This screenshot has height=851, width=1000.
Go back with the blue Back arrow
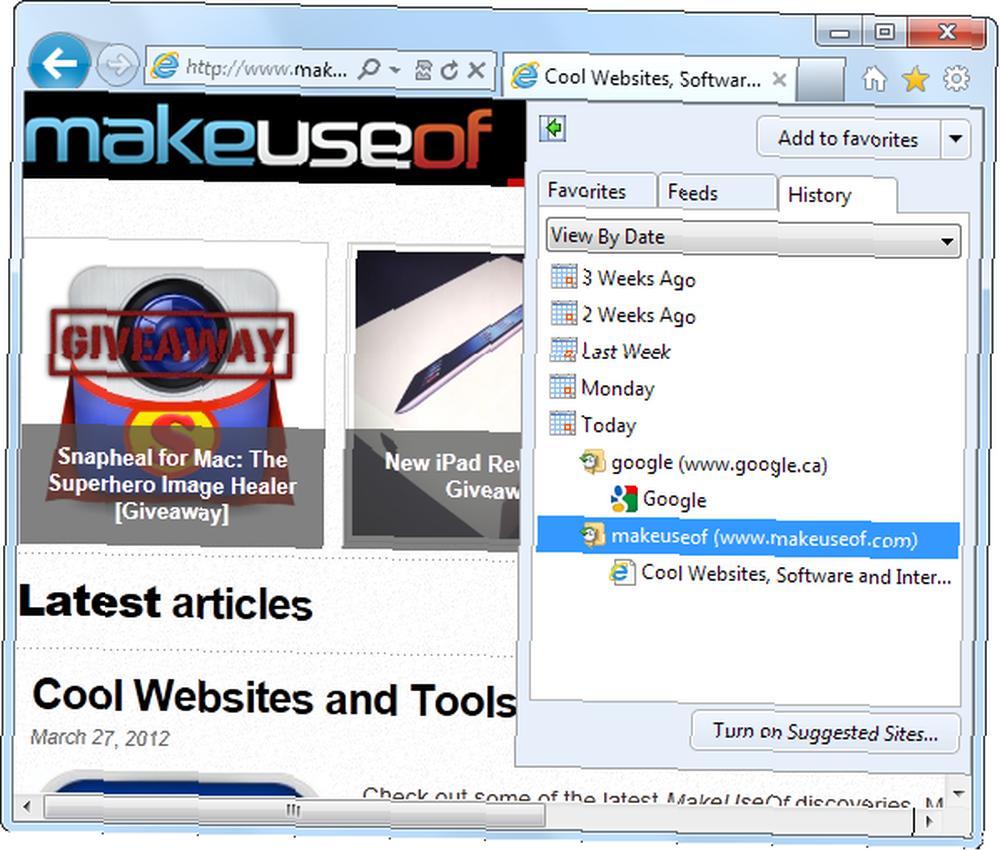point(59,63)
